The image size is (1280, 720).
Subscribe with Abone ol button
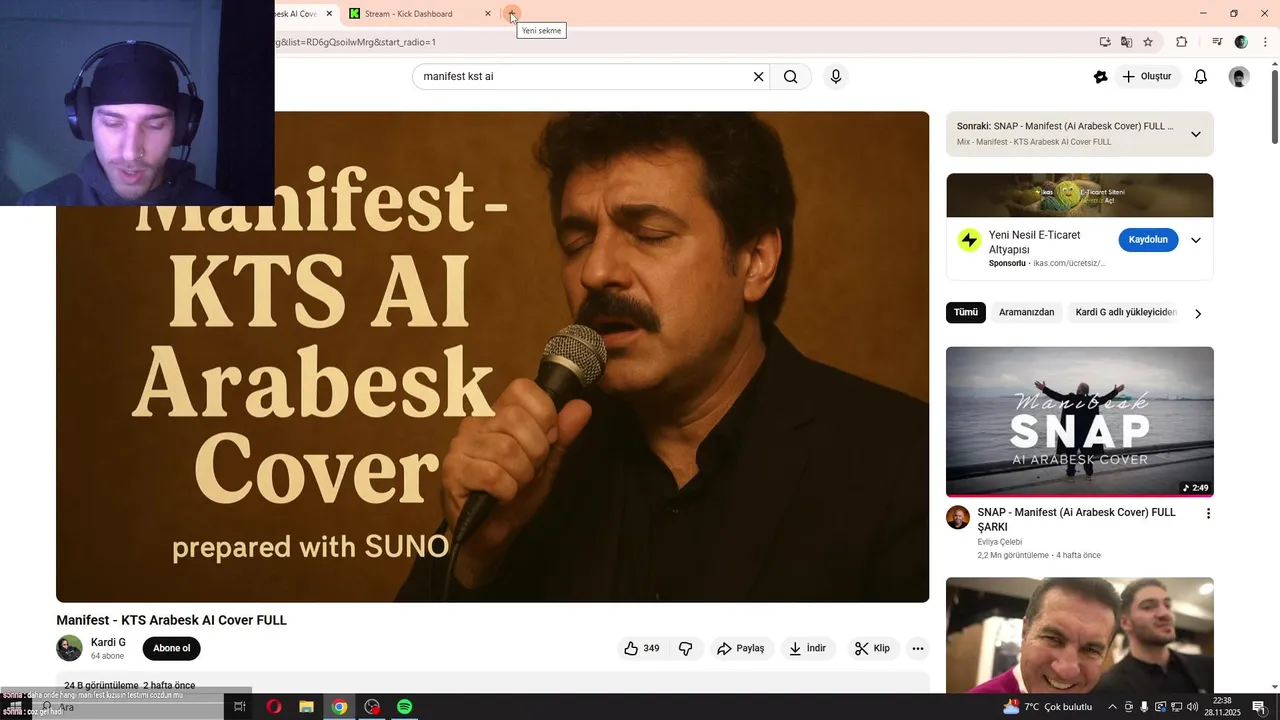click(172, 648)
